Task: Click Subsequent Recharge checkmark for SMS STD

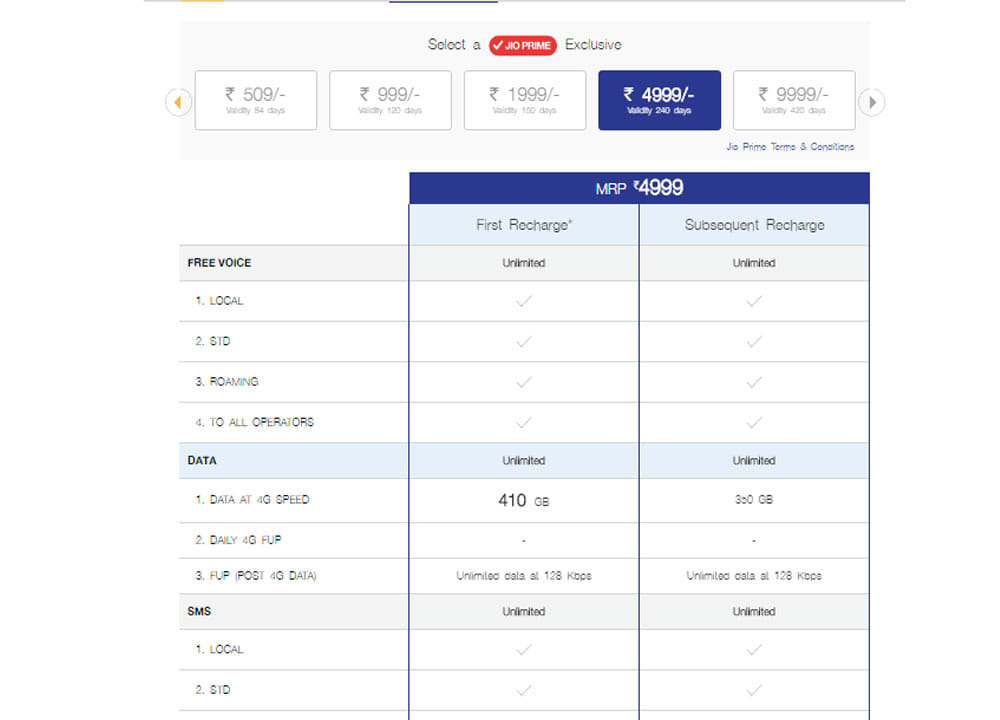Action: 754,690
